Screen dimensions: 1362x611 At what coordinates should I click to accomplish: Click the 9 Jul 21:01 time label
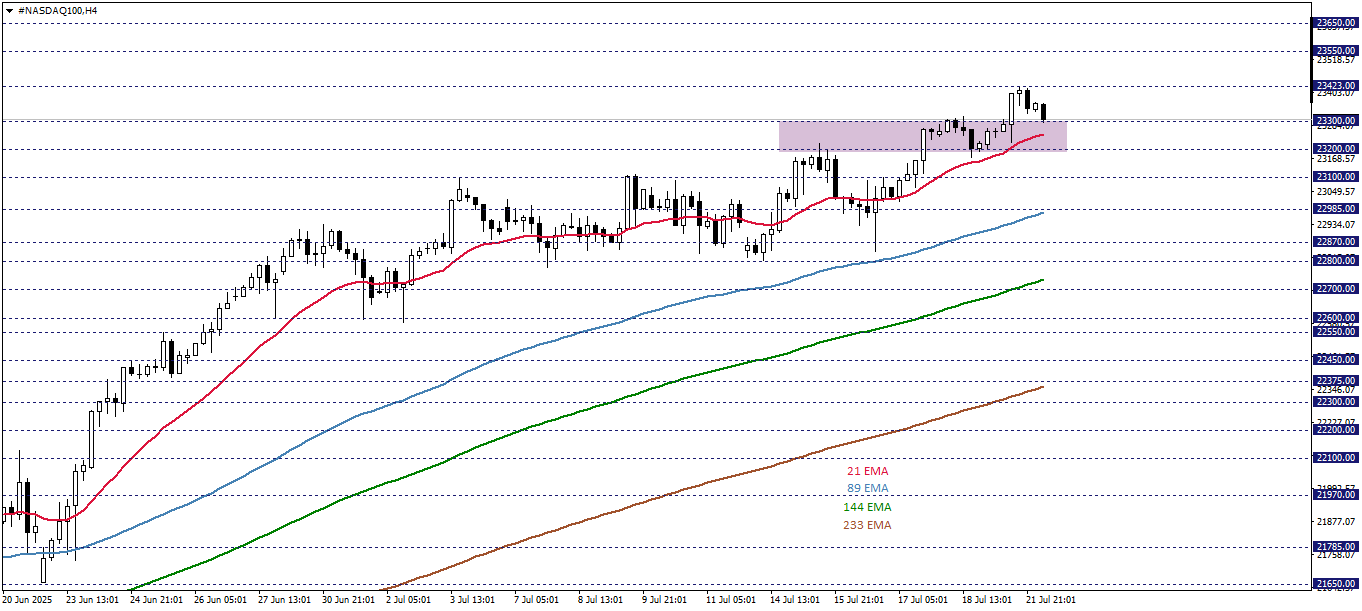664,601
